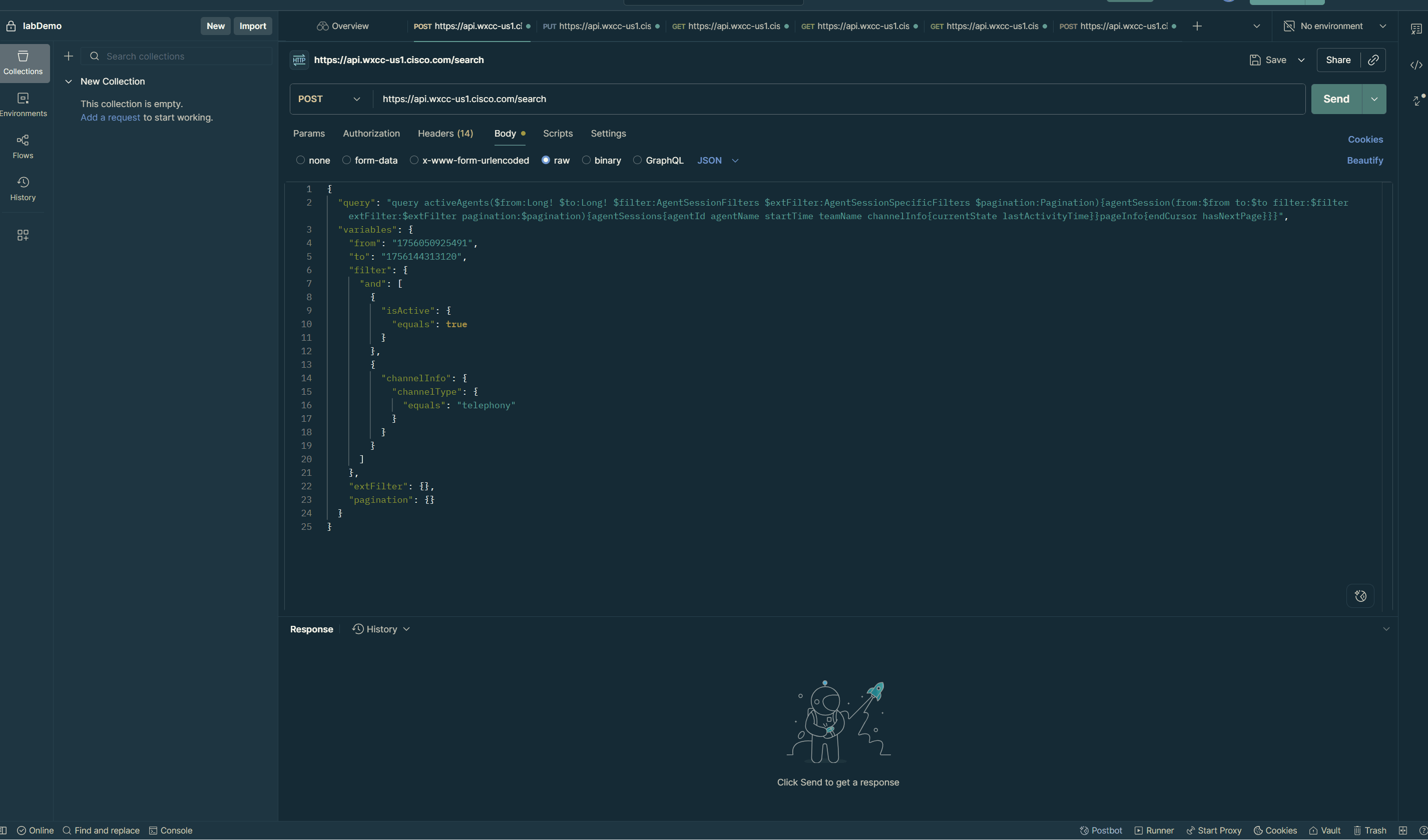This screenshot has height=840, width=1428.
Task: Open the tabs overflow chevron dropdown
Action: click(1256, 26)
